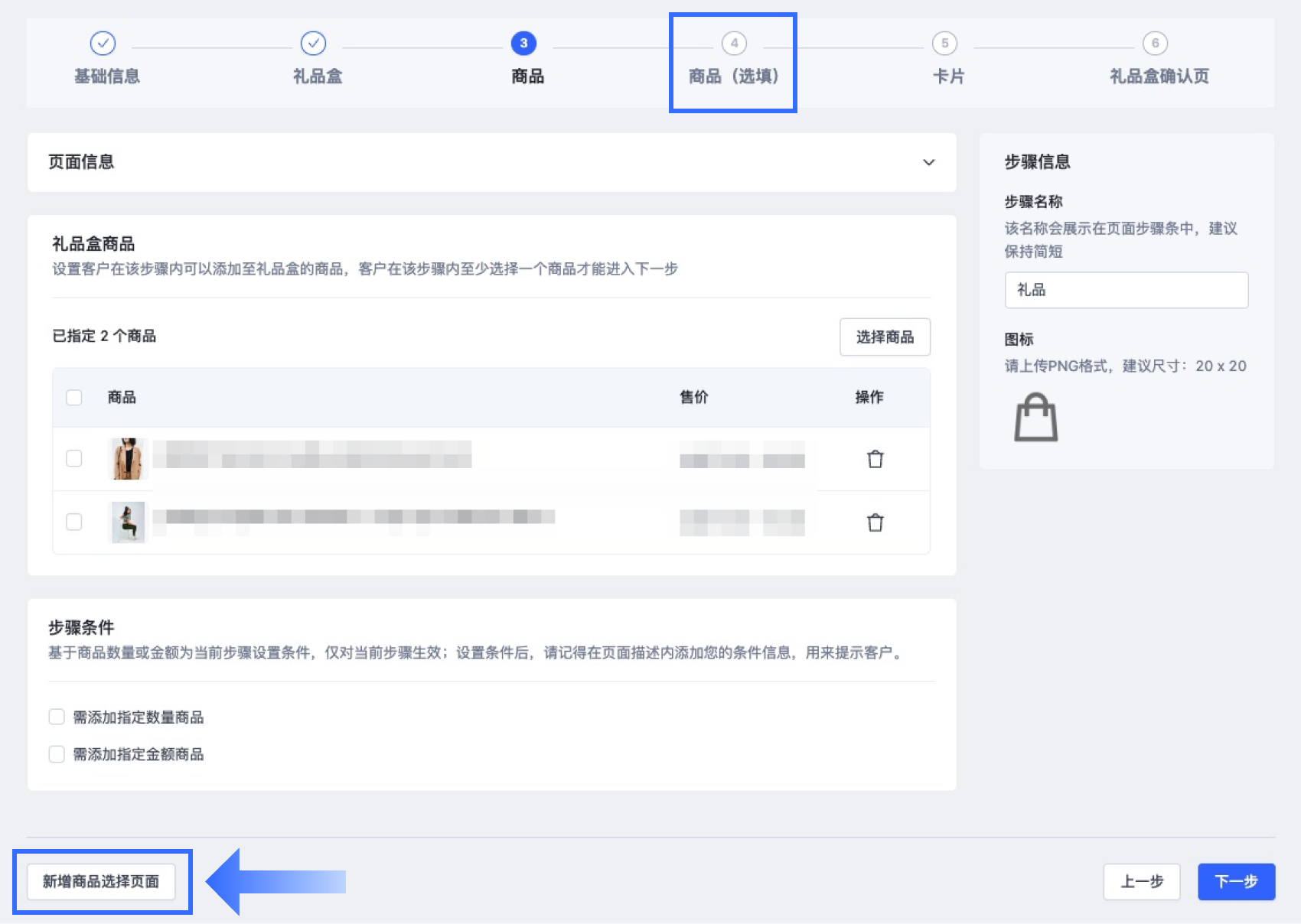Proceed with 下一步 button
The image size is (1301, 924).
pyautogui.click(x=1236, y=881)
